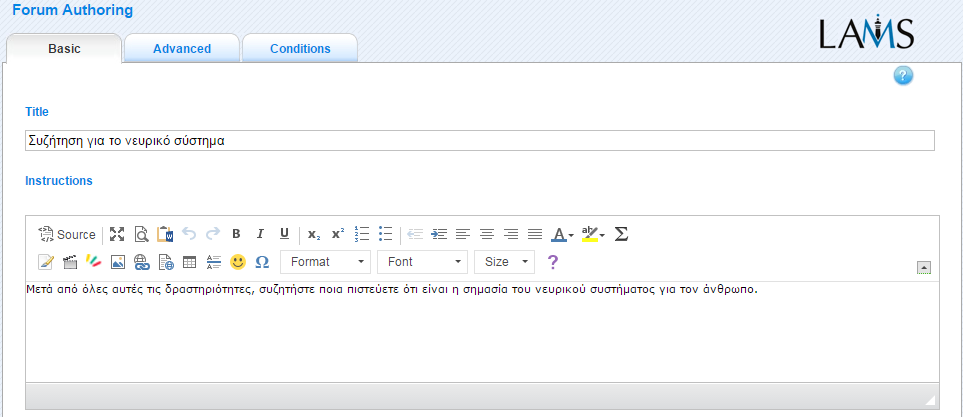Click the Sigma equation icon
963x417 pixels.
pos(621,234)
